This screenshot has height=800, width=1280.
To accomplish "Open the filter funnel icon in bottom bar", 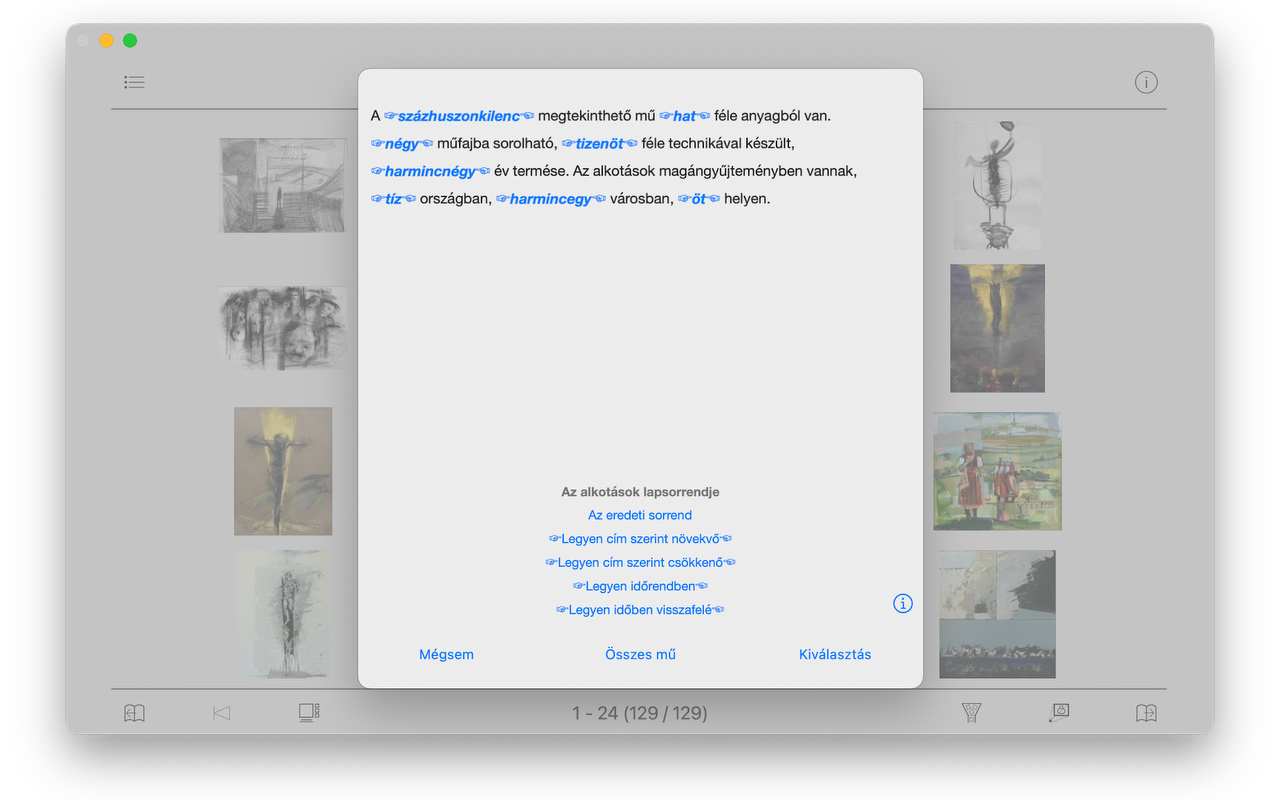I will (971, 712).
